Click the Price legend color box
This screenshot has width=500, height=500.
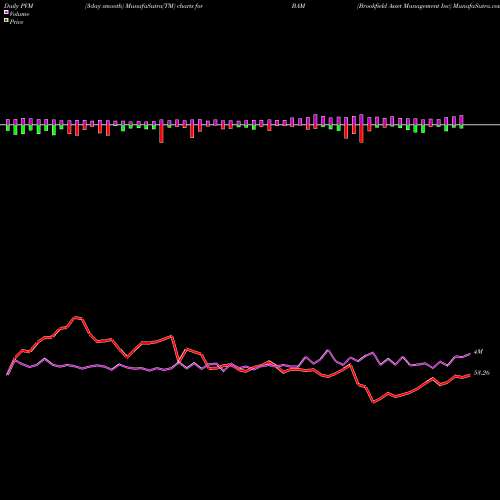coord(6,20)
